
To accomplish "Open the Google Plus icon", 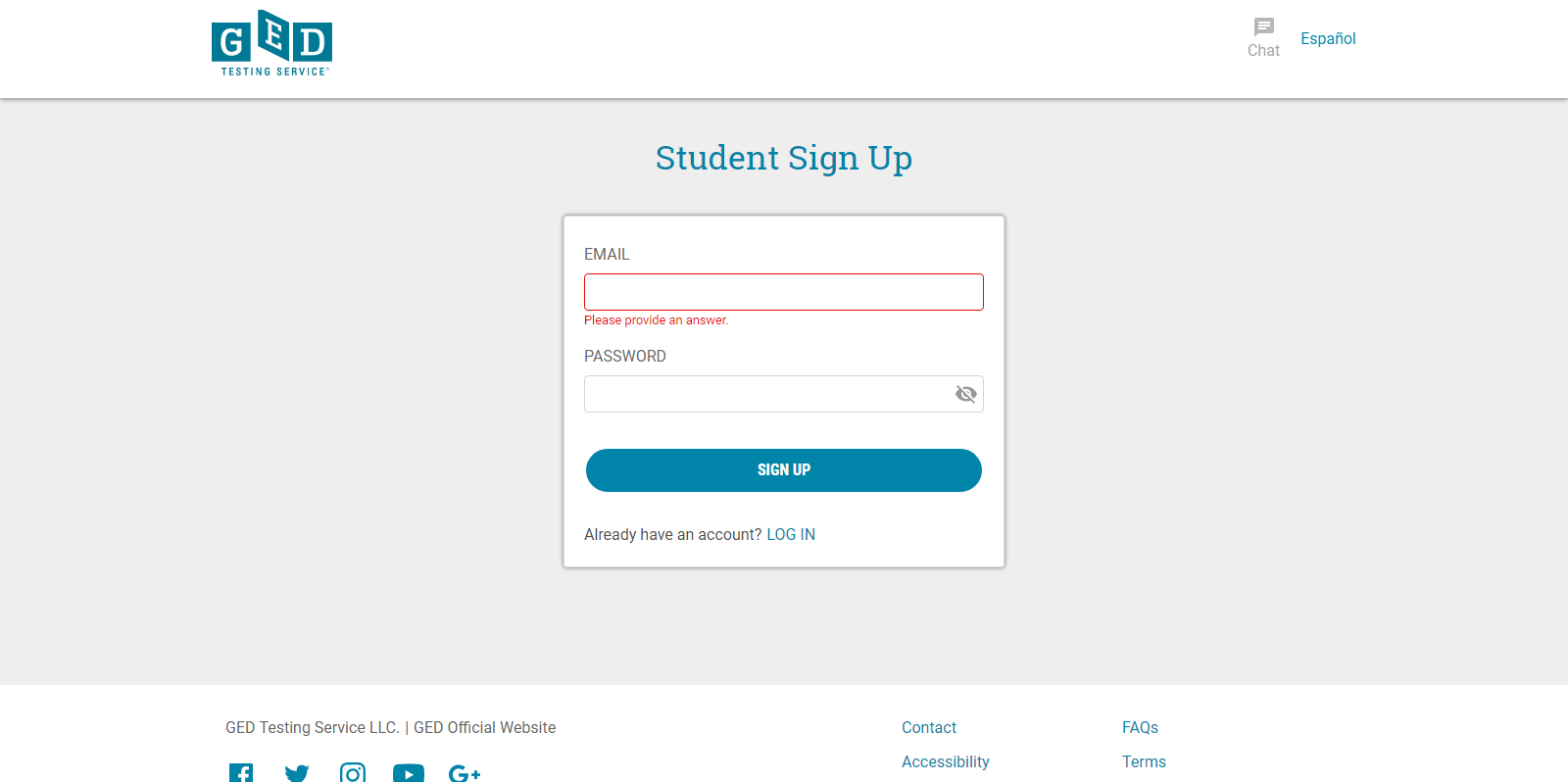I will 465,773.
